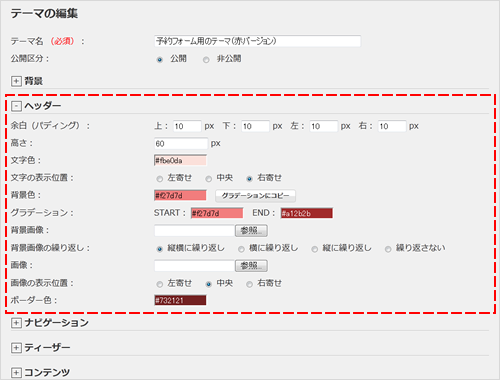
Task: Focus the top padding 上 field
Action: click(x=187, y=126)
